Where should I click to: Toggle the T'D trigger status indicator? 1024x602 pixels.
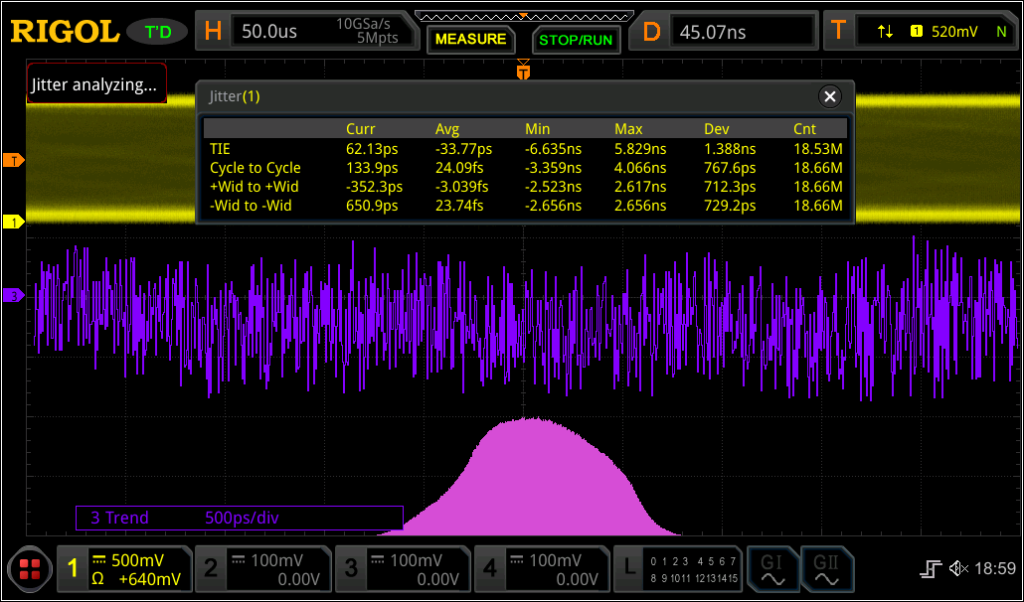157,31
